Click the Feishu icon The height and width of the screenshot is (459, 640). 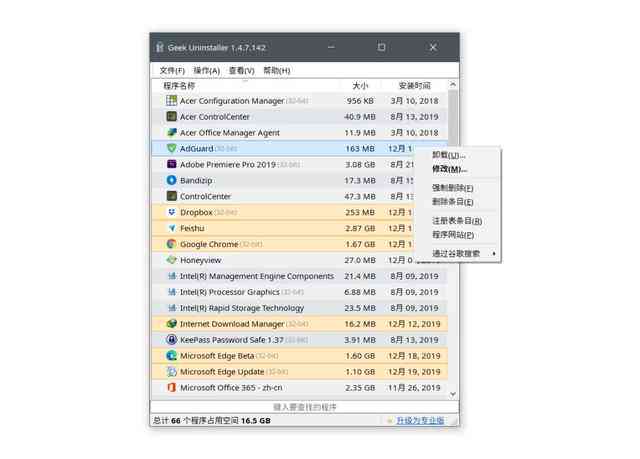coord(171,228)
